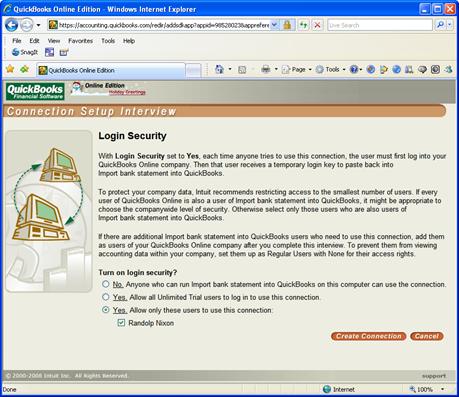Click inside the Live Search box
This screenshot has height=397, width=459.
click(380, 25)
